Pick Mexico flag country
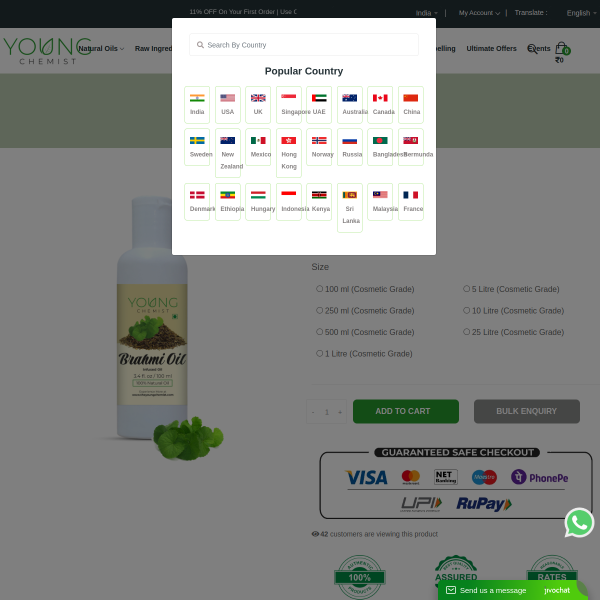The image size is (600, 600). point(258,147)
